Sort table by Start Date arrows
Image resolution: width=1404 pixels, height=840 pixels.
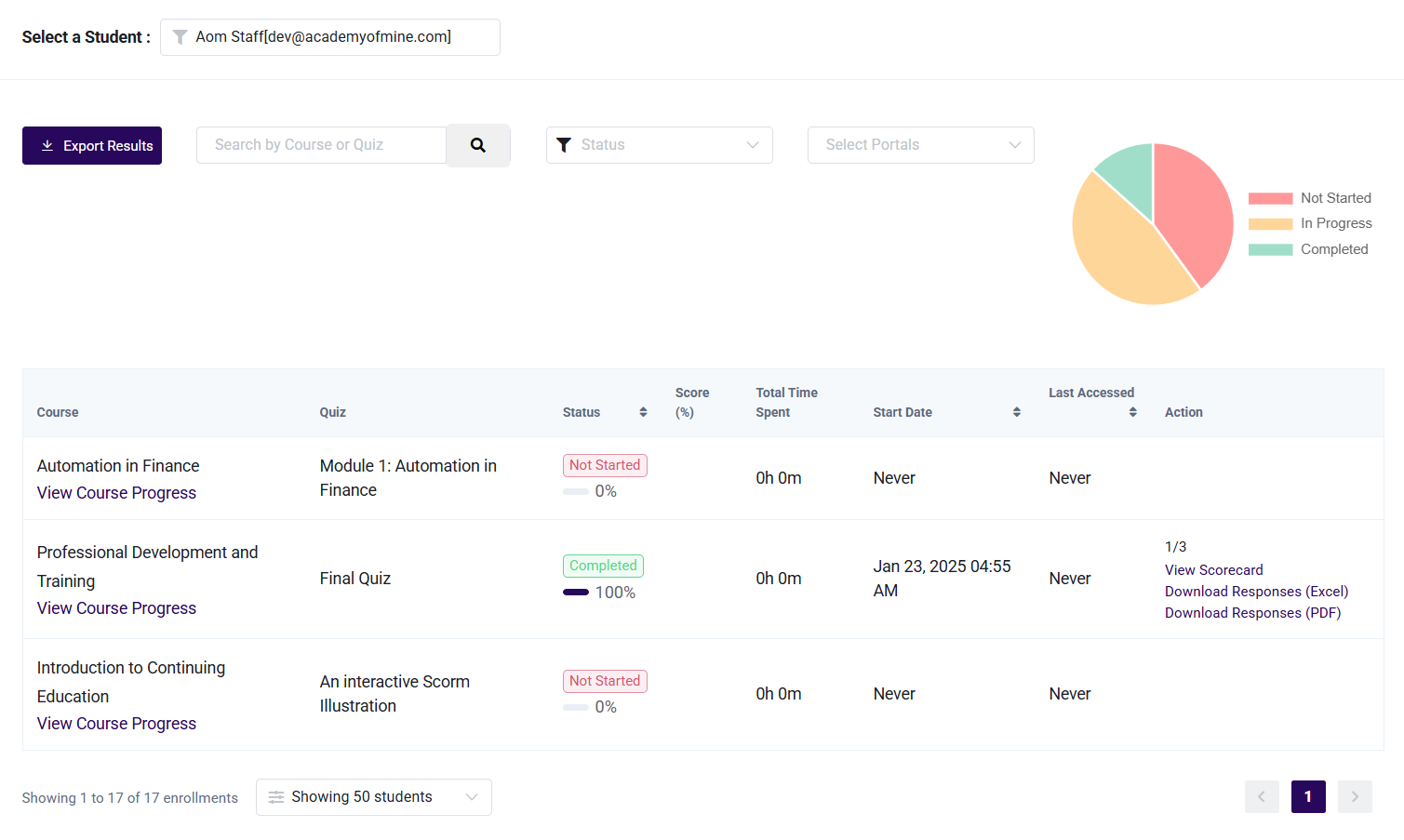coord(1017,412)
